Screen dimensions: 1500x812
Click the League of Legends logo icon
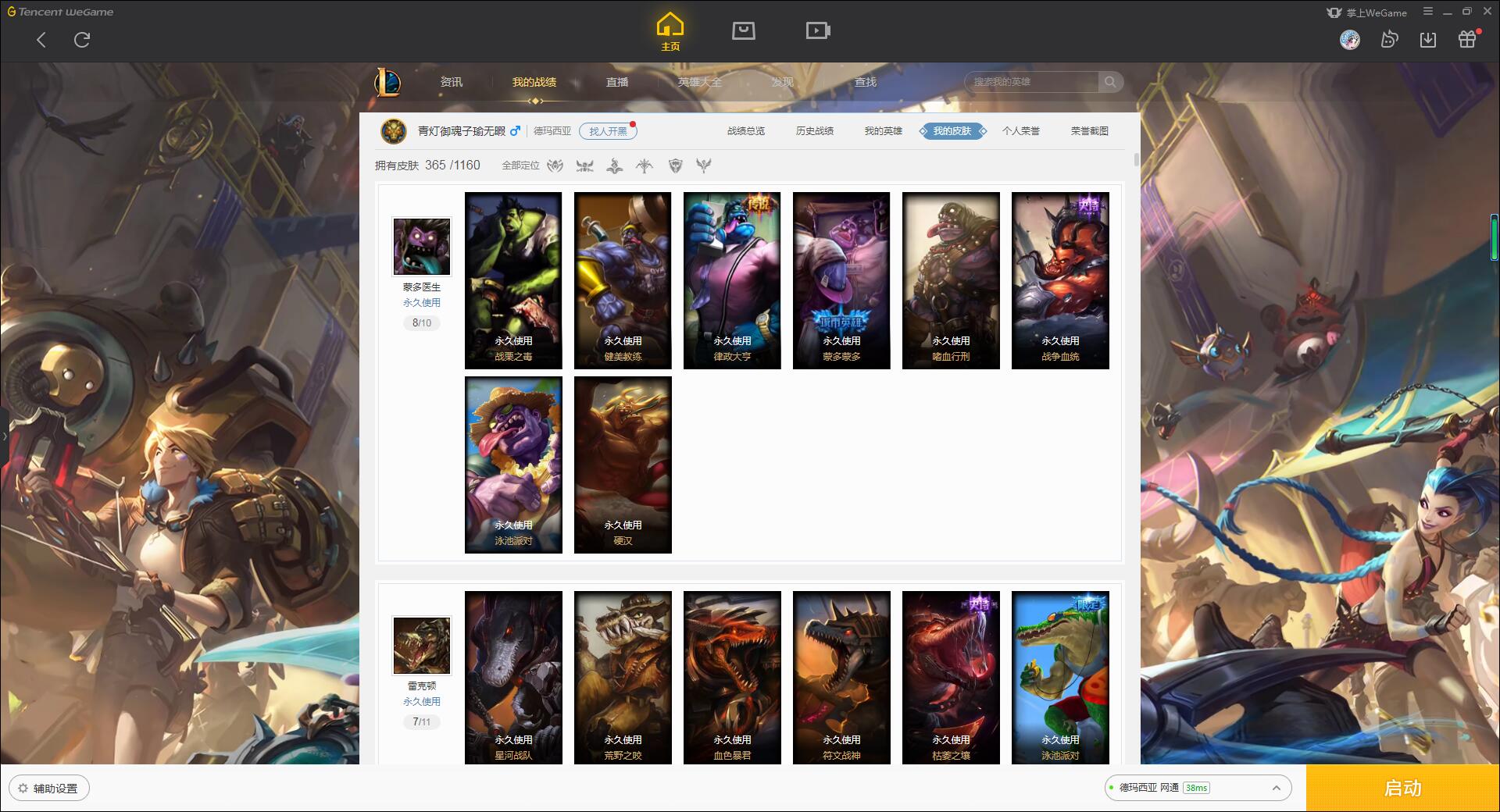pos(387,82)
